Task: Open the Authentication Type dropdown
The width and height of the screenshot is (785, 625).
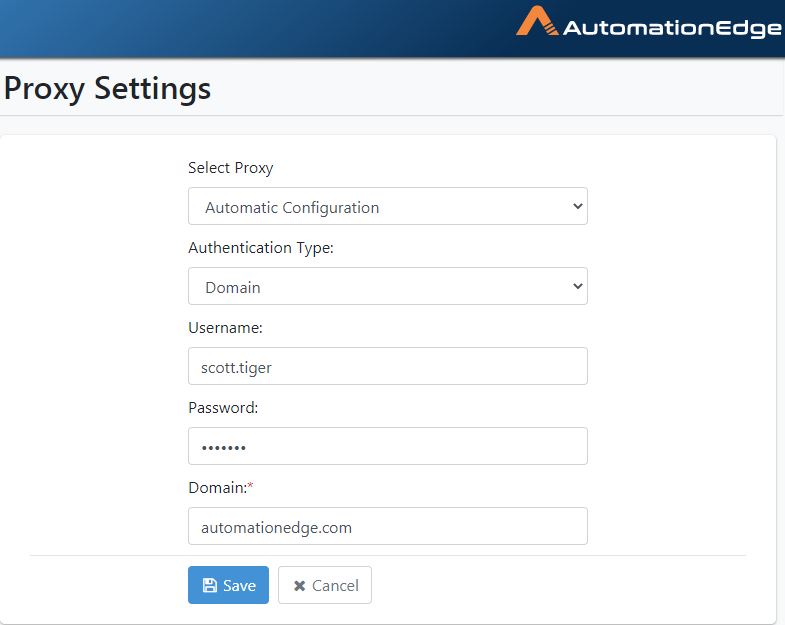Action: [x=387, y=286]
